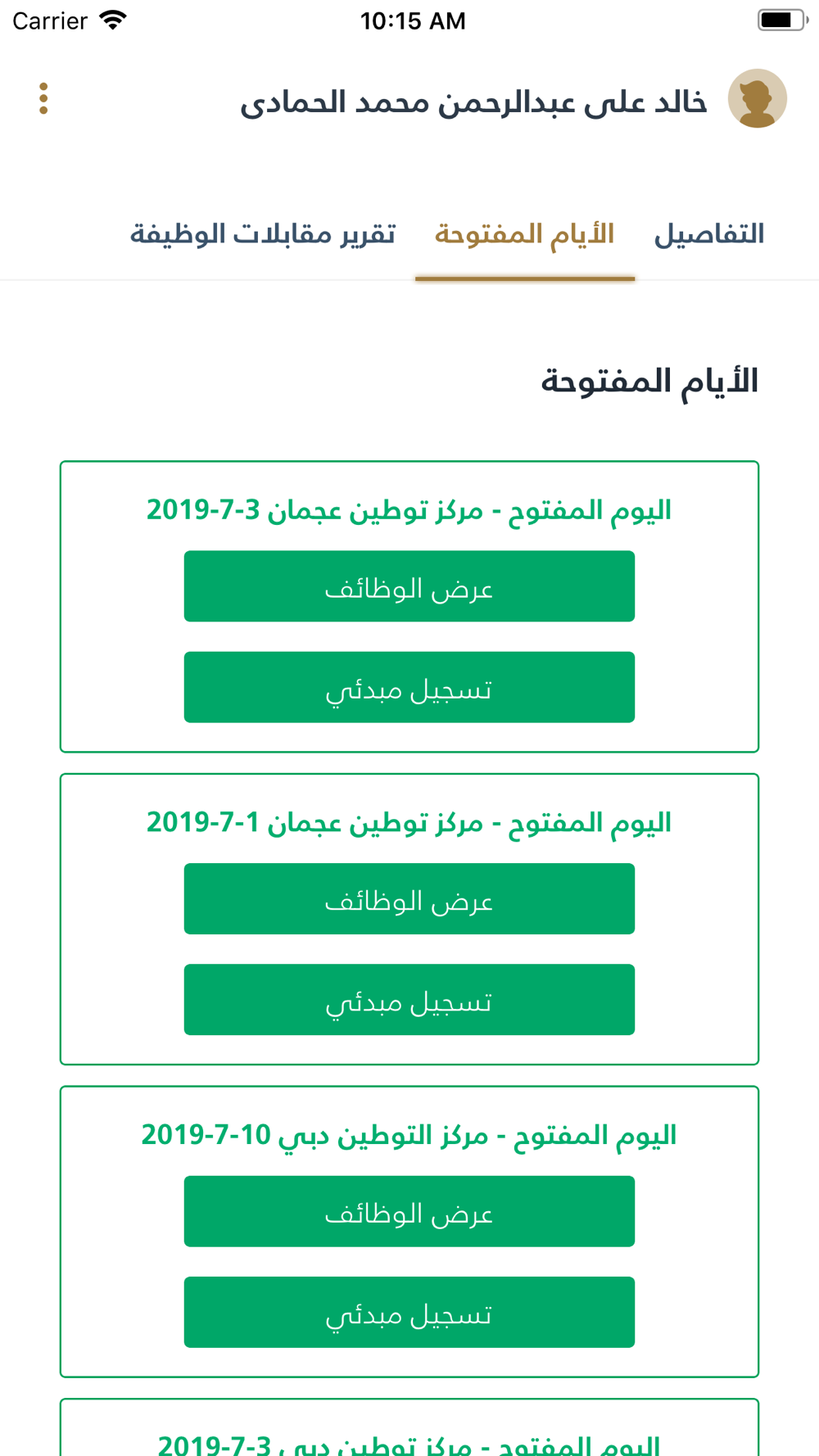Image resolution: width=819 pixels, height=1456 pixels.
Task: Open the three-dot options menu
Action: click(43, 99)
